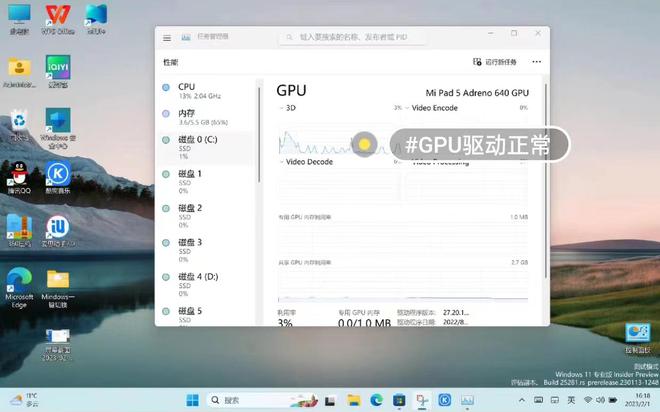Run a new task (运行新任务)
This screenshot has height=412, width=660.
(495, 62)
